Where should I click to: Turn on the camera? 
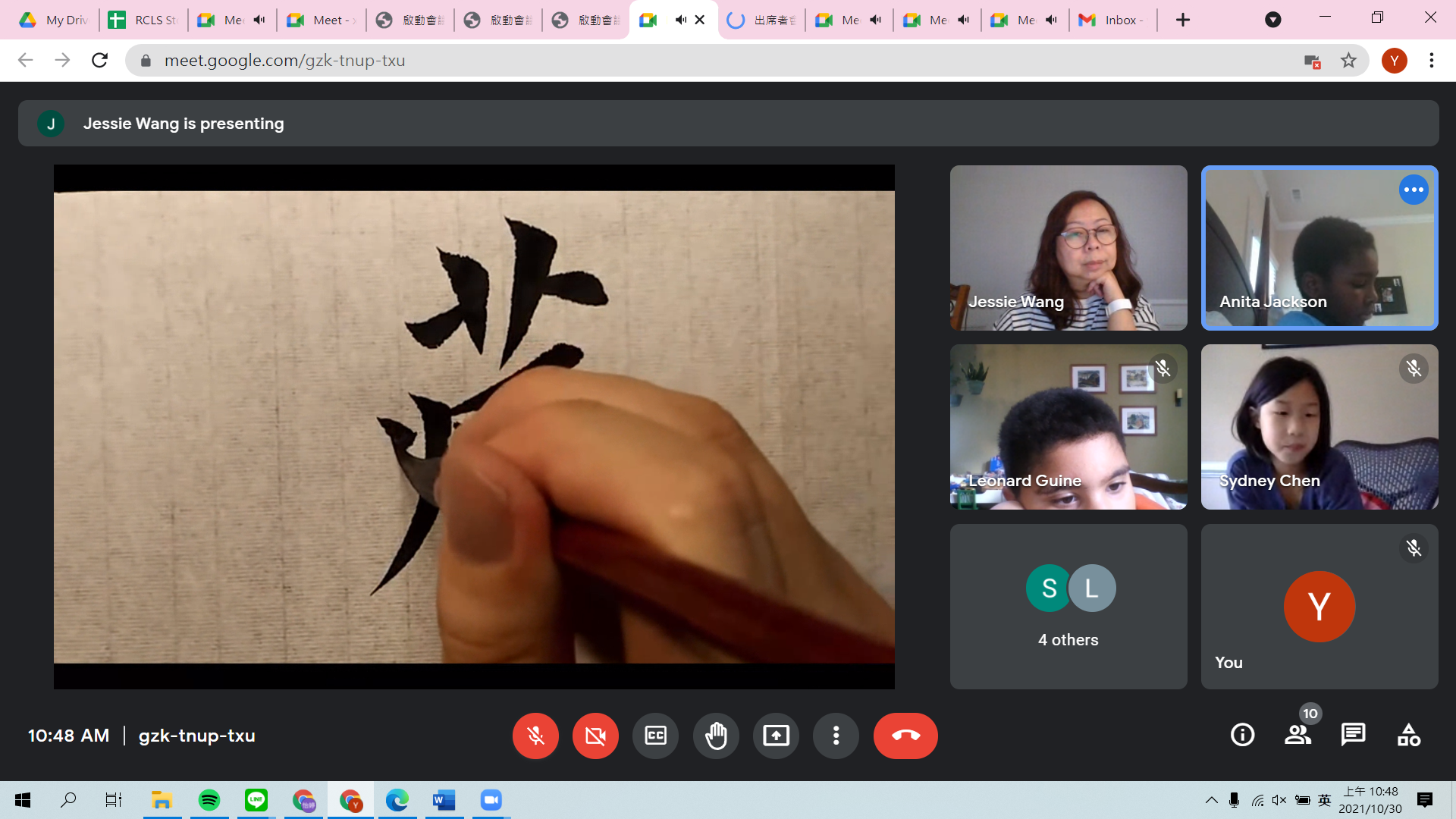(x=595, y=736)
